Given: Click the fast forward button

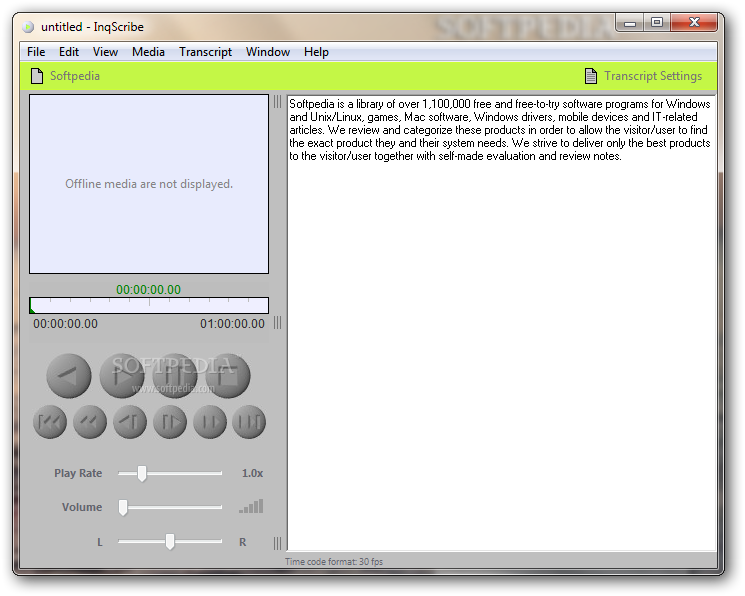Looking at the screenshot, I should [210, 422].
